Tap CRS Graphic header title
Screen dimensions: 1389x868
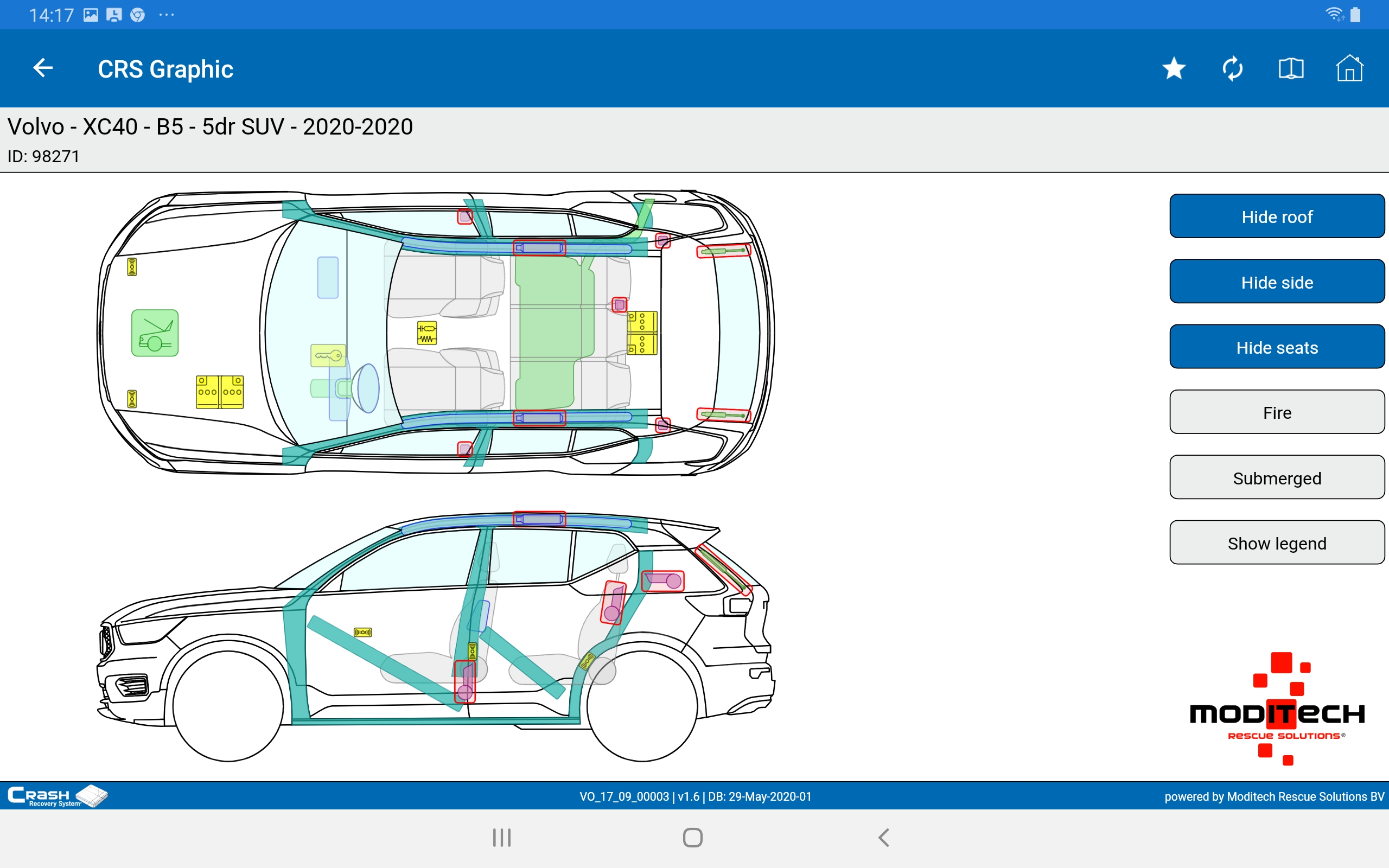165,69
